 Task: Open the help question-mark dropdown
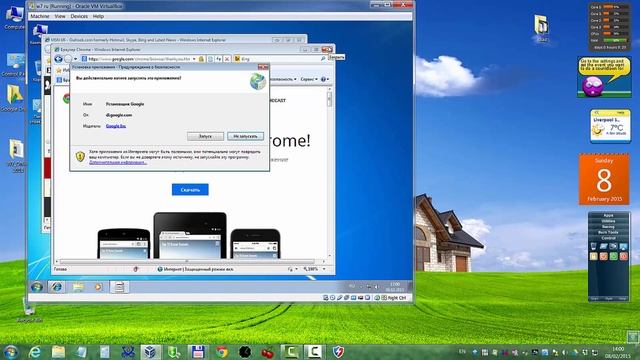[325, 79]
